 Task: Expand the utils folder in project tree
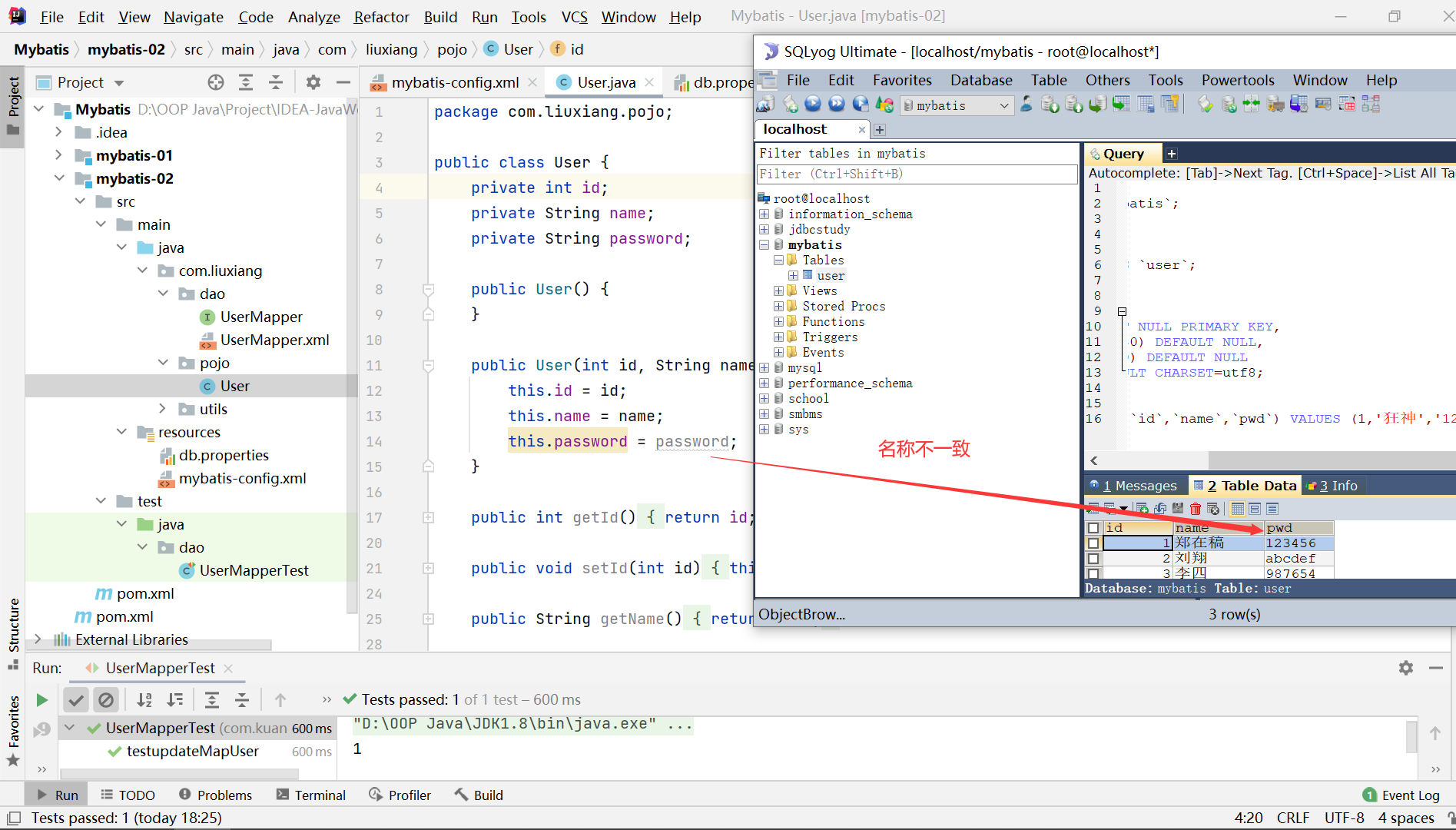[162, 409]
